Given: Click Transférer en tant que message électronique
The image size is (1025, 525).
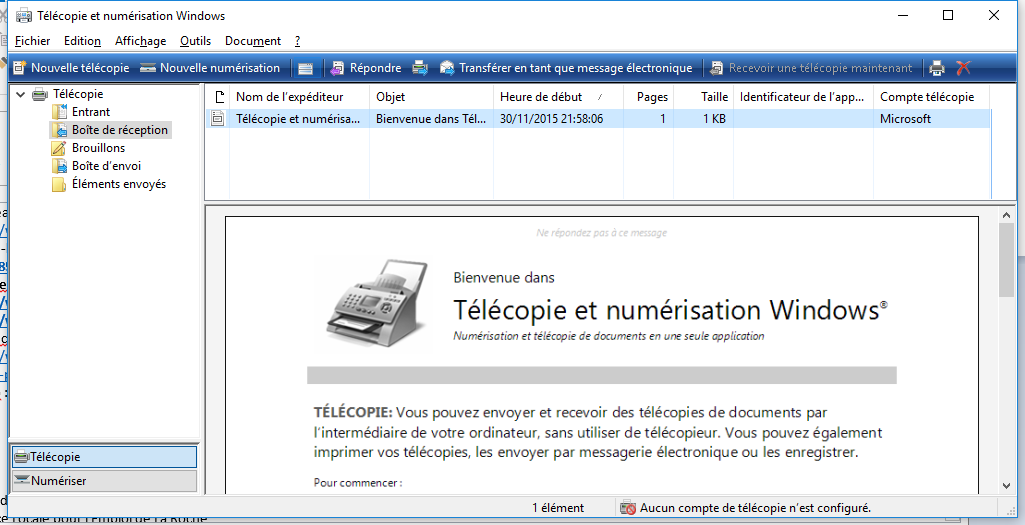Looking at the screenshot, I should 566,68.
